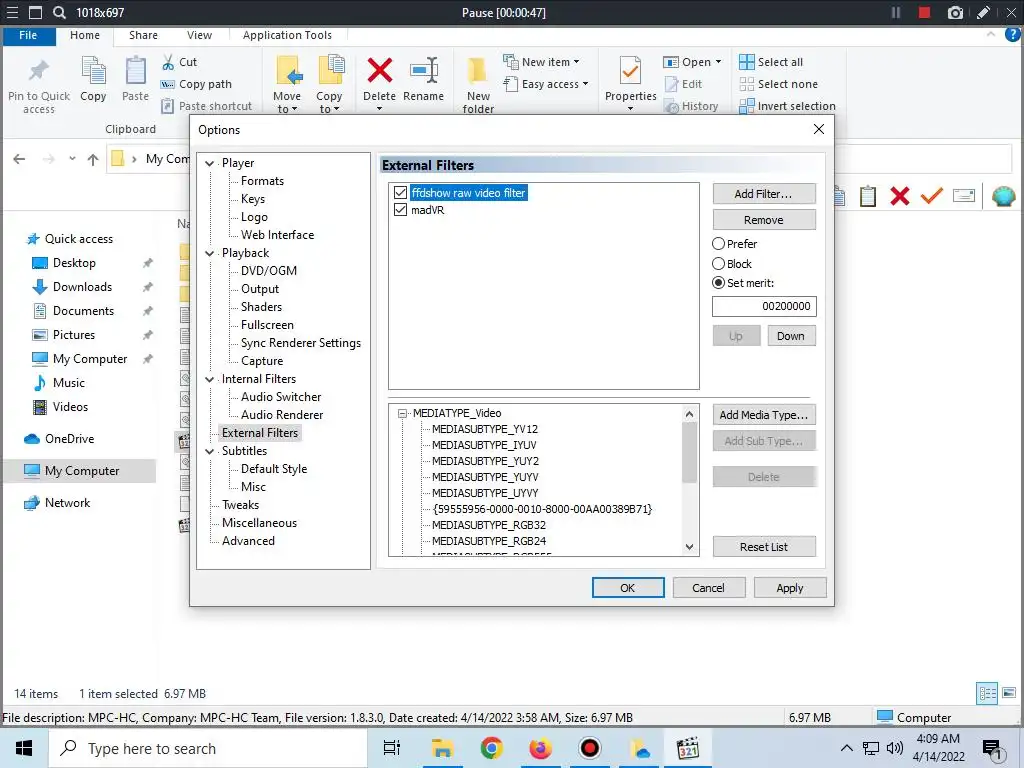Open the New item dropdown
1024x768 pixels.
click(541, 62)
